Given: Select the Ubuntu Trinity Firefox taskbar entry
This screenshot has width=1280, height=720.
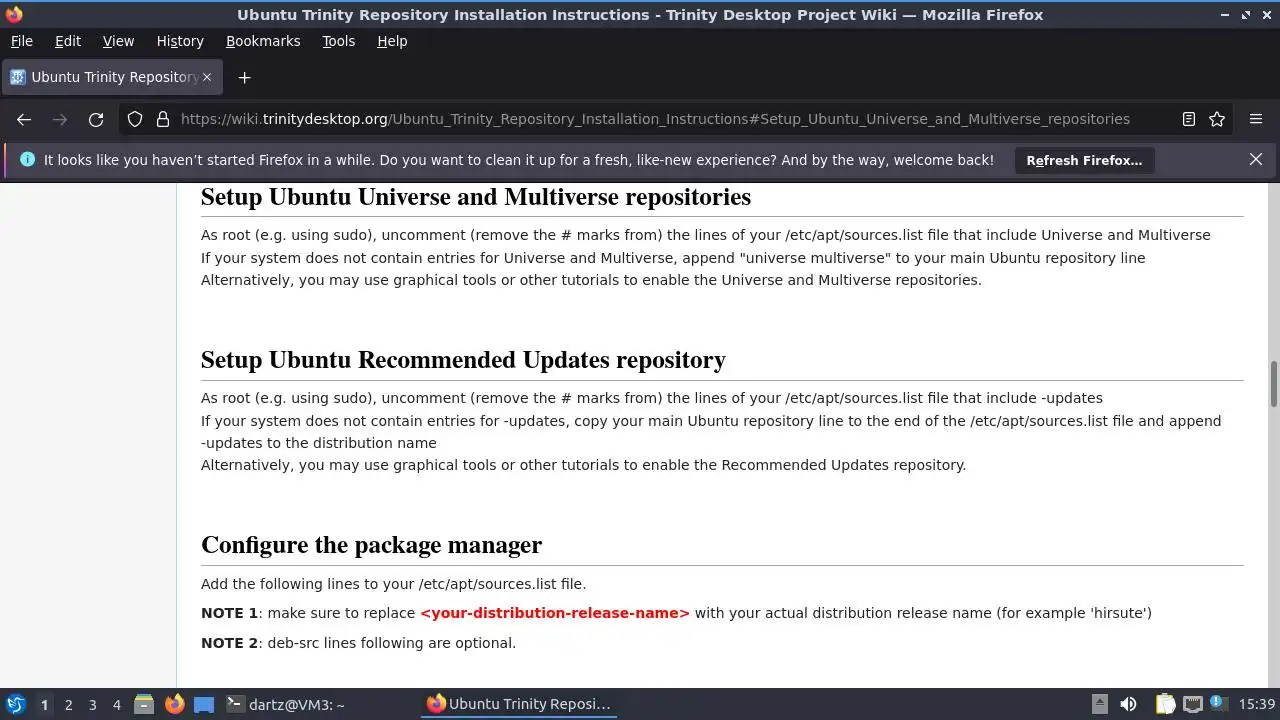Looking at the screenshot, I should 518,704.
